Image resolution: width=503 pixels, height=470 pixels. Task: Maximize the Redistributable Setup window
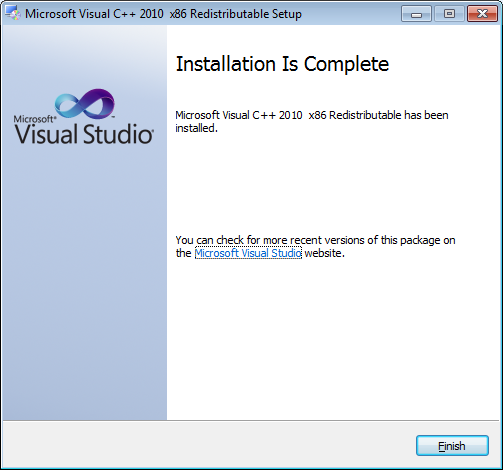coord(449,14)
